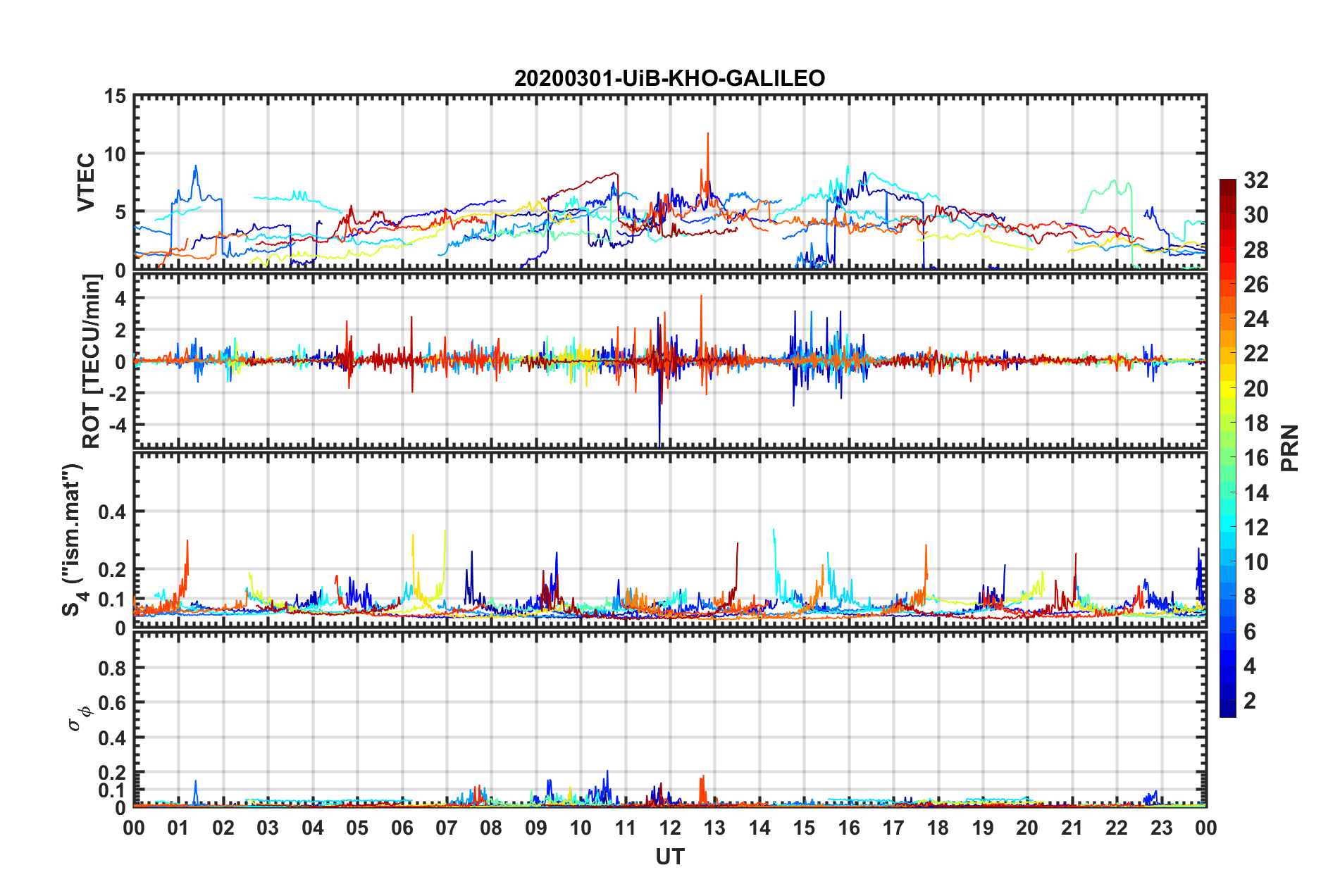Click colorbar tick value 20
The width and height of the screenshot is (1340, 896).
tap(1256, 389)
